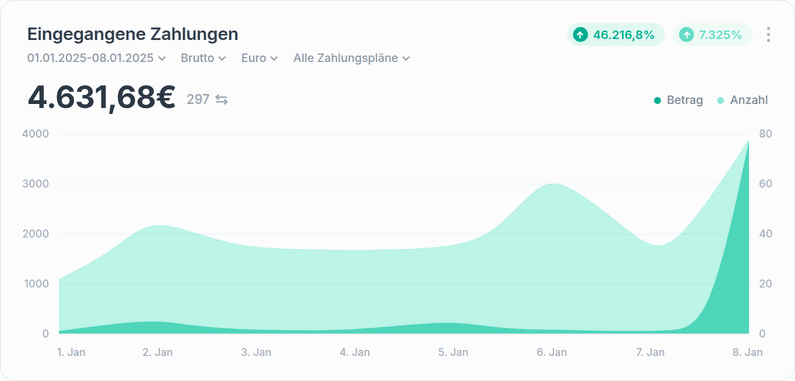The height and width of the screenshot is (381, 795).
Task: Click the Anzahl legend color dot
Action: (720, 100)
